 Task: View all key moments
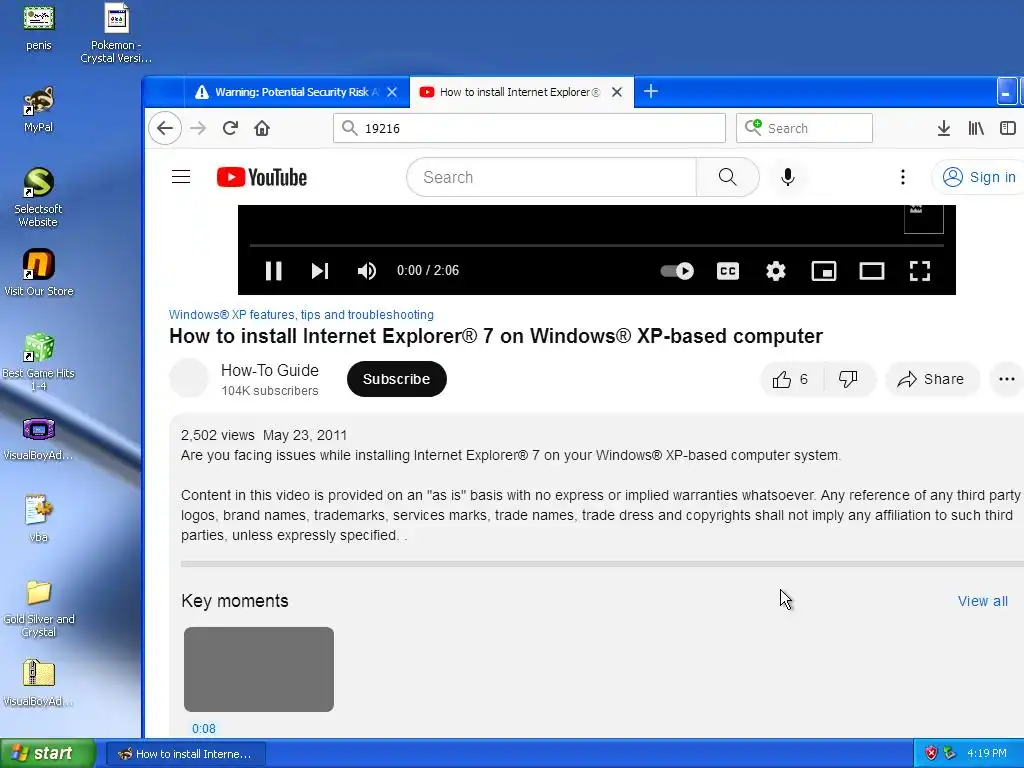pyautogui.click(x=982, y=601)
